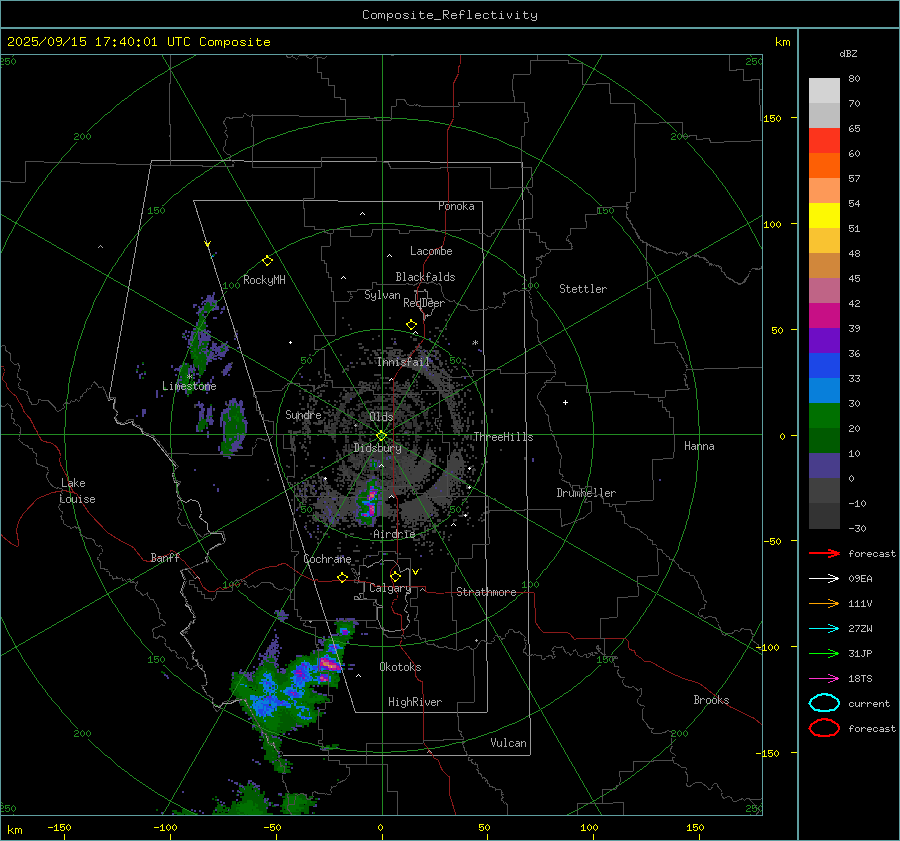Screen dimensions: 900x841
Task: Click the Sundre town label
Action: click(303, 415)
